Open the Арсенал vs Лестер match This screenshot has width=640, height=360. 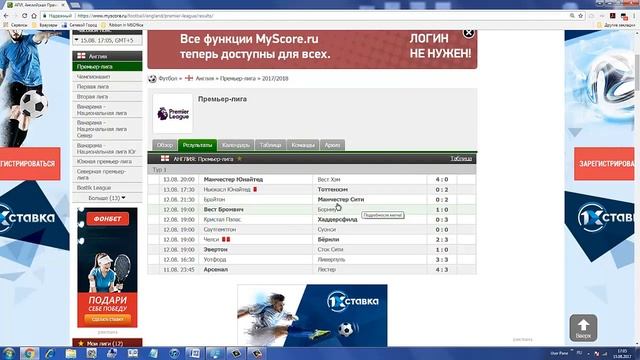pyautogui.click(x=312, y=269)
